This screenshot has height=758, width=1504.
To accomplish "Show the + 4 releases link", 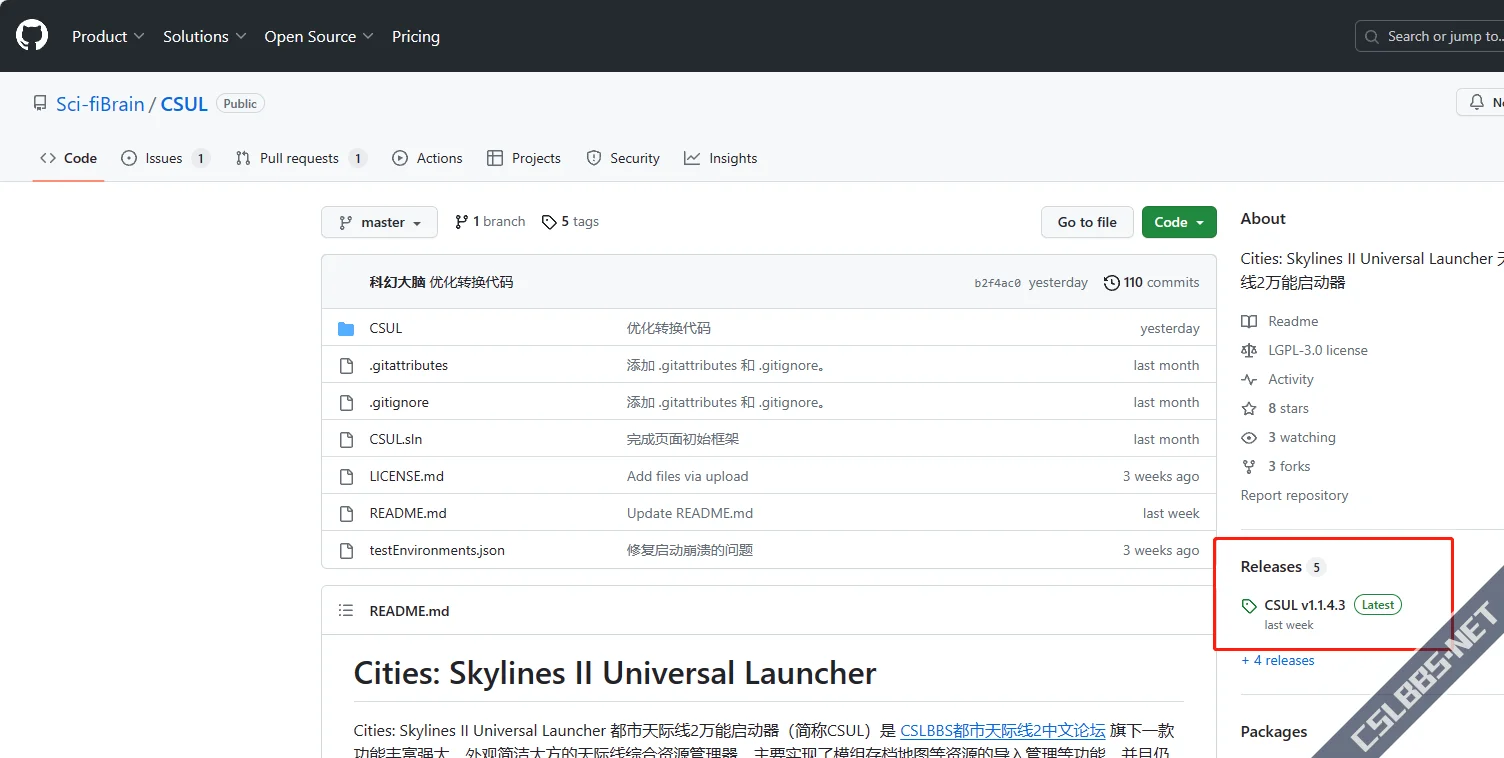I will 1278,660.
